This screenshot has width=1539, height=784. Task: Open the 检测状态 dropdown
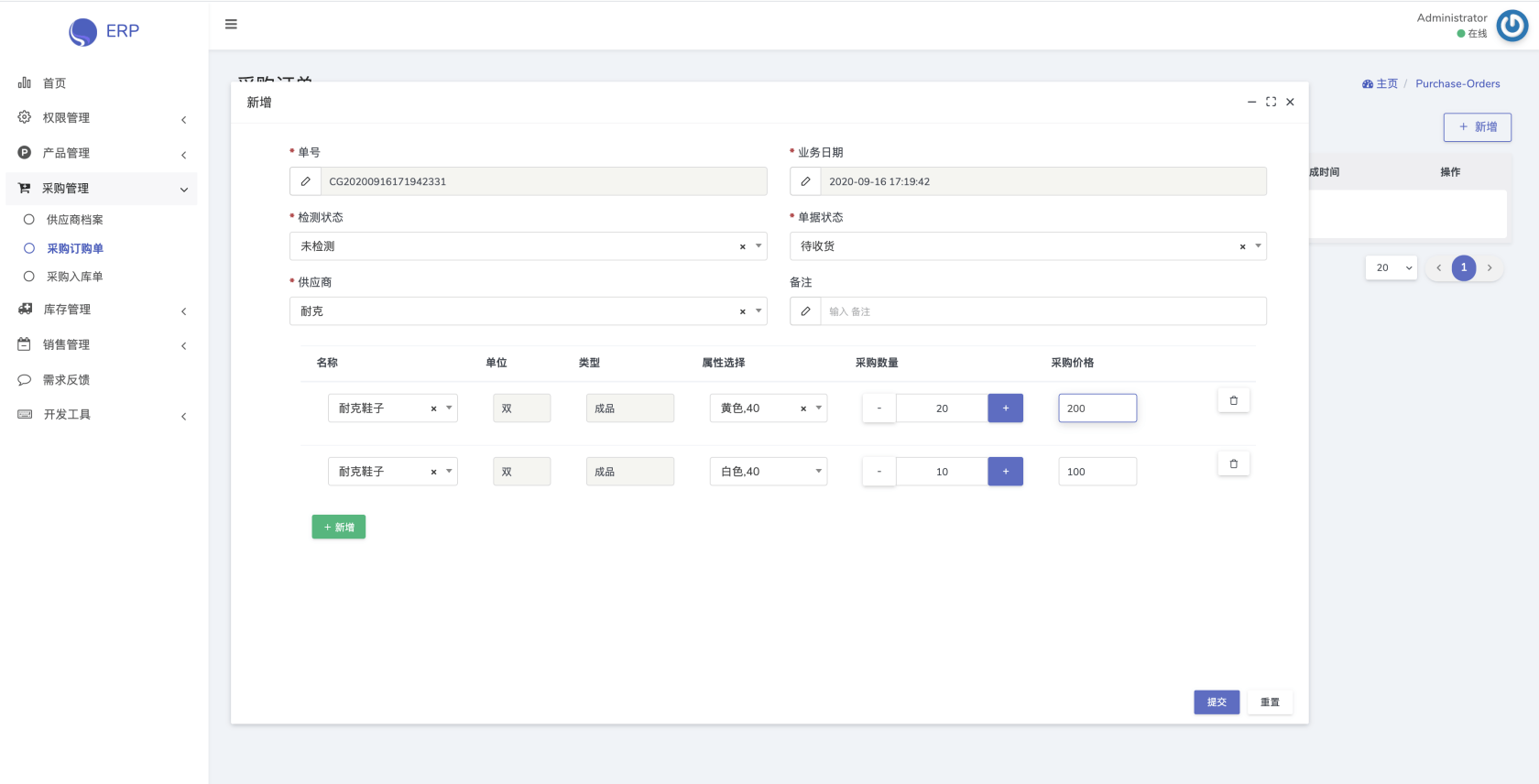tap(528, 246)
